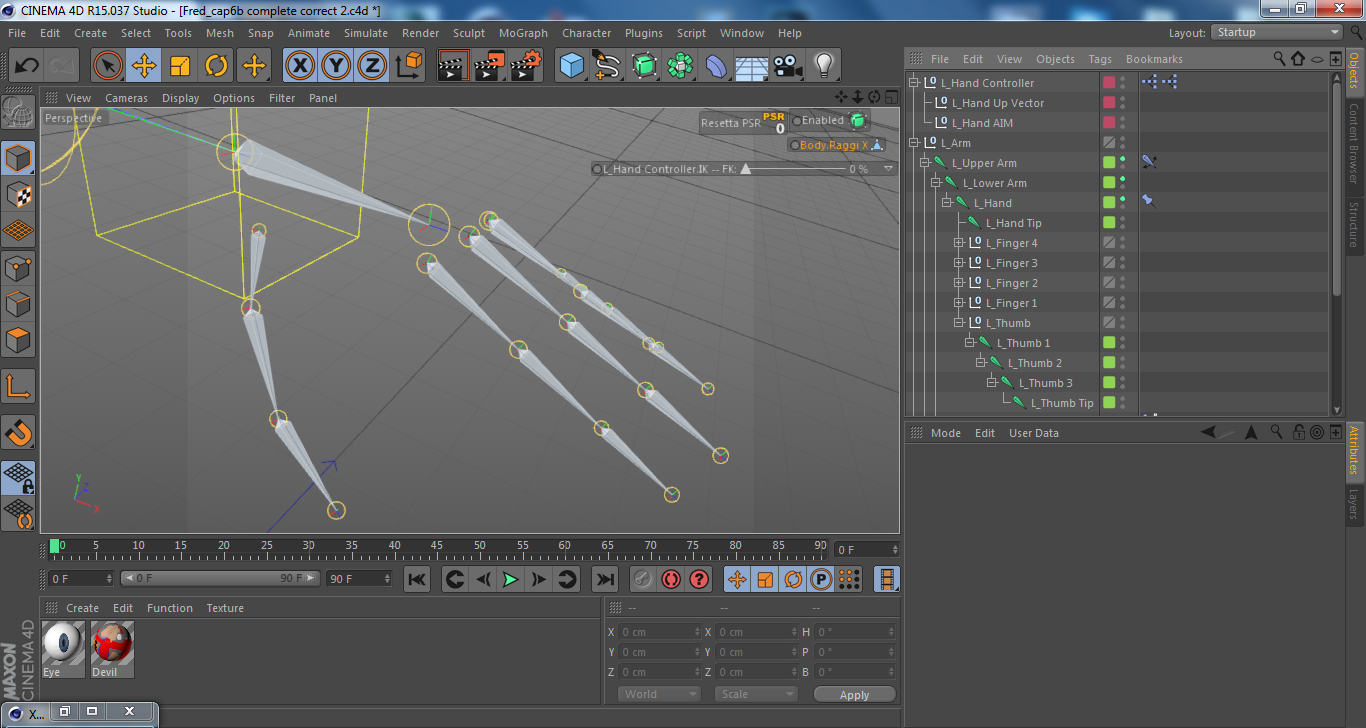
Task: Activate the Scale tool in the top toolbar
Action: click(x=180, y=66)
